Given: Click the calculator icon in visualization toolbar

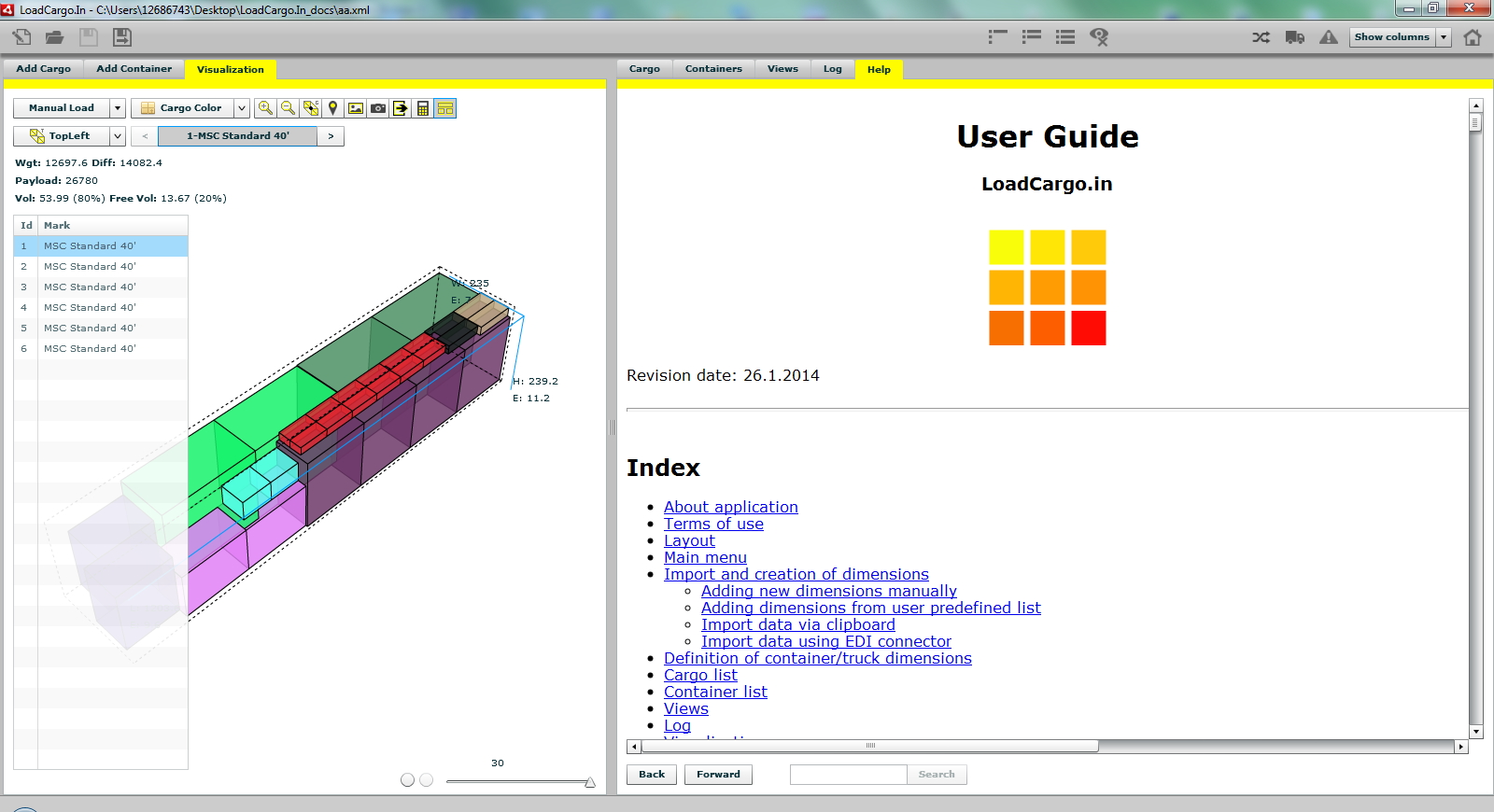Looking at the screenshot, I should tap(423, 108).
